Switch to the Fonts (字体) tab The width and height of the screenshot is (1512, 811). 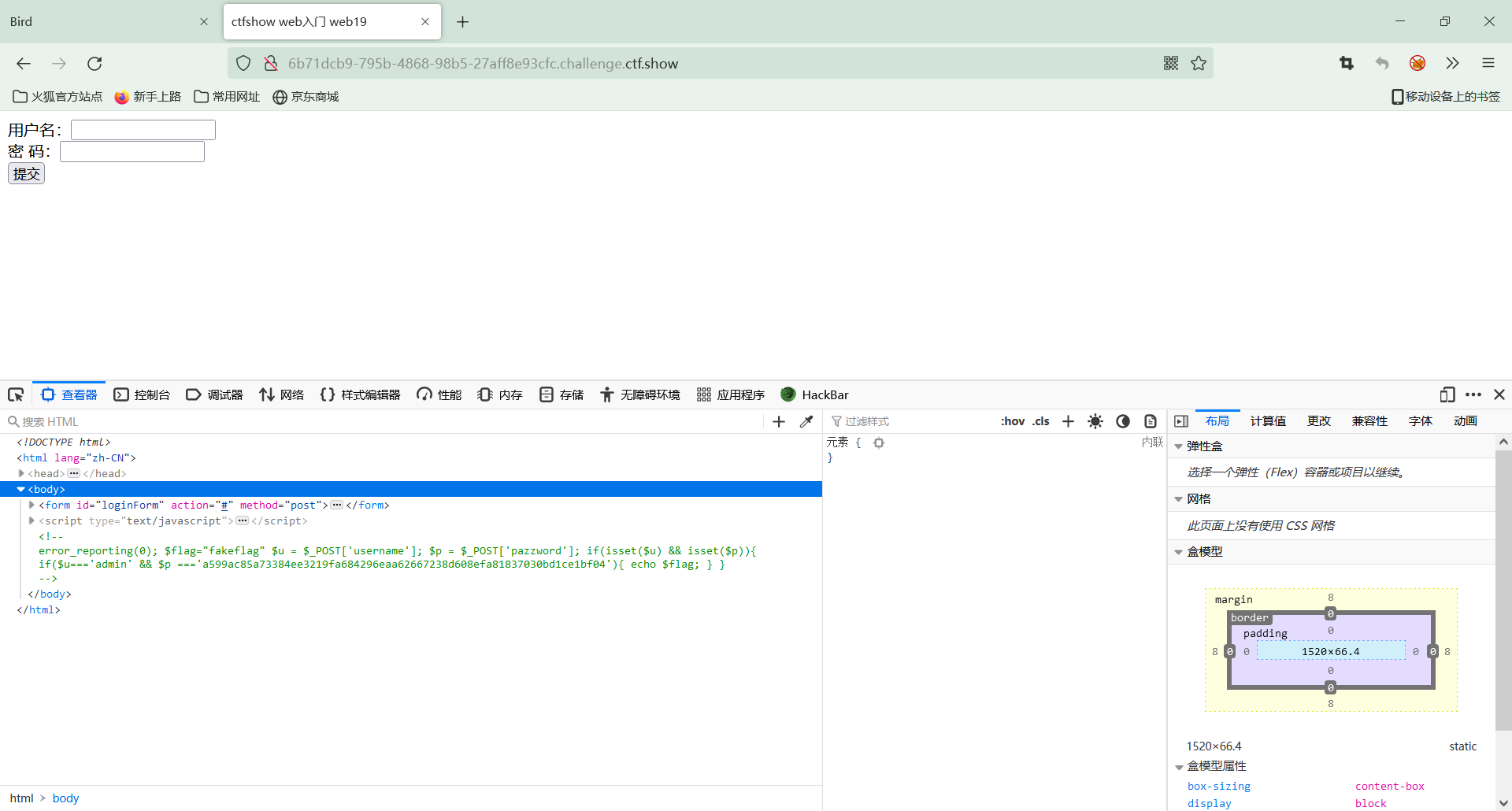point(1421,421)
